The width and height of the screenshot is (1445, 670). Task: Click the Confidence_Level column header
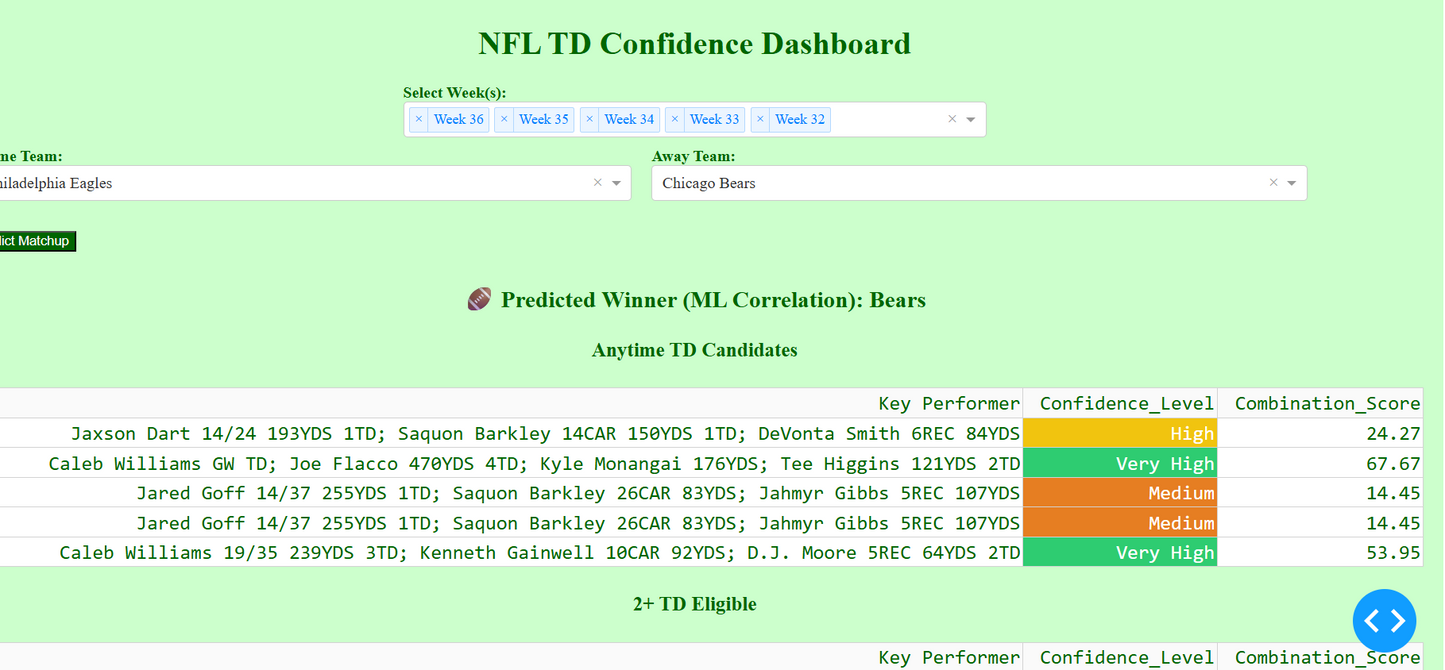[1127, 403]
